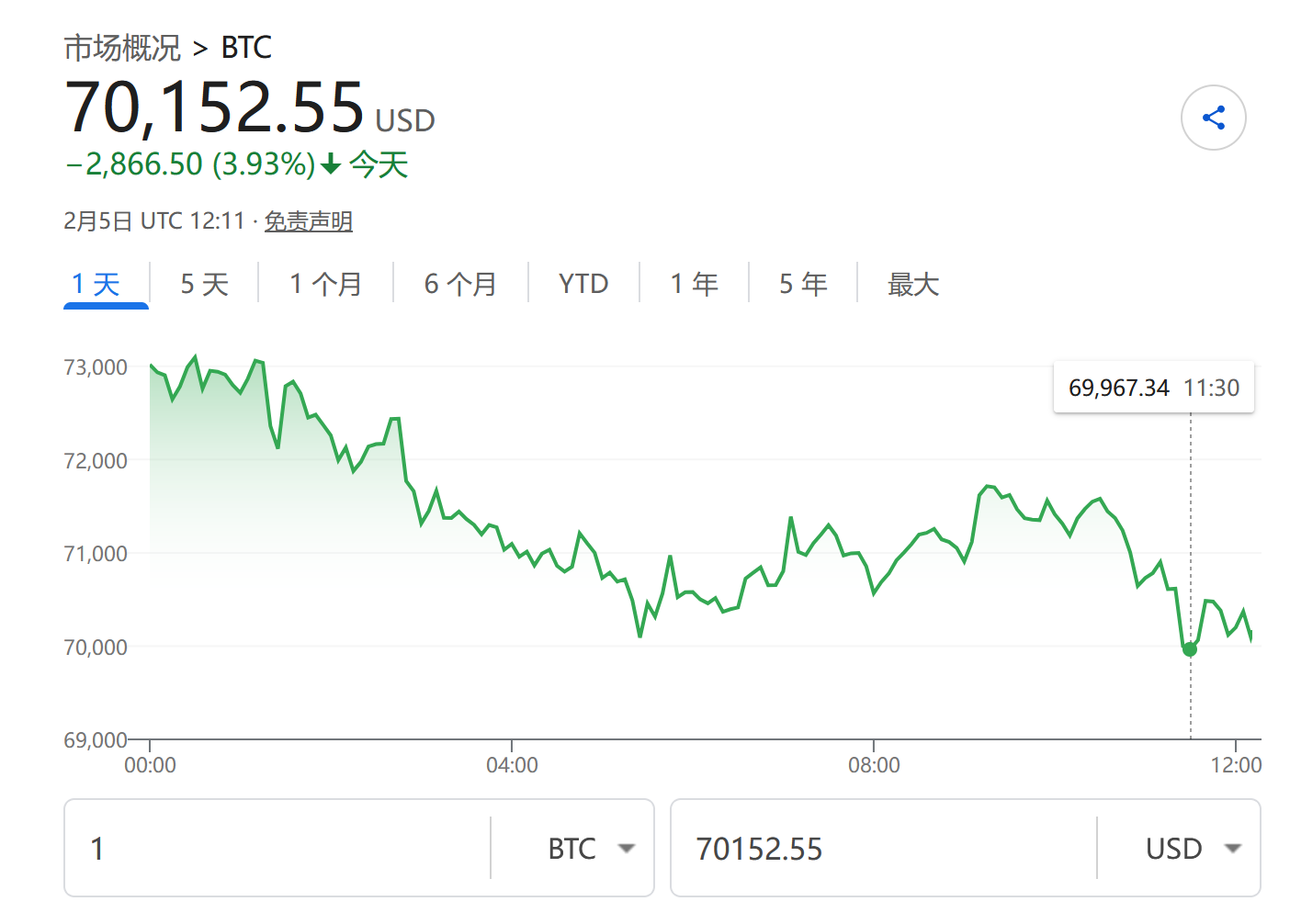Click the BTC amount input field

(276, 849)
